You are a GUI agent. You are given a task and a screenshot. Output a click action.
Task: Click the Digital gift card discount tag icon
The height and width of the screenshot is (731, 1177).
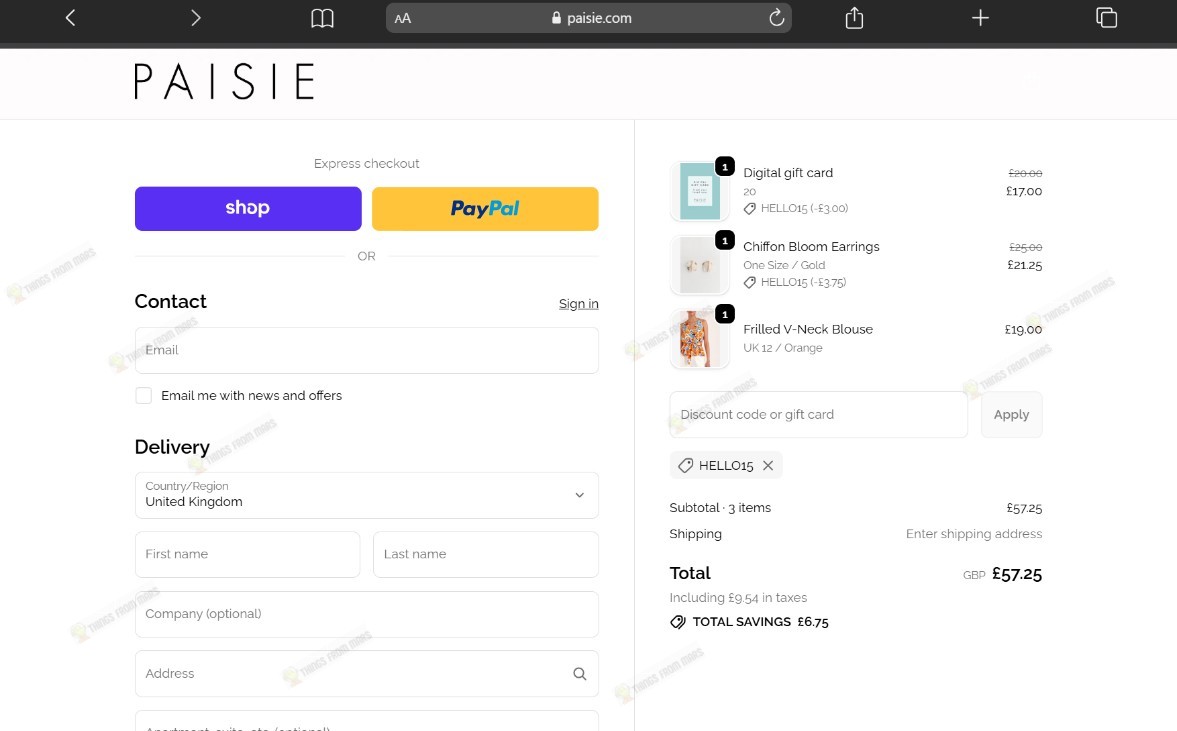(750, 209)
